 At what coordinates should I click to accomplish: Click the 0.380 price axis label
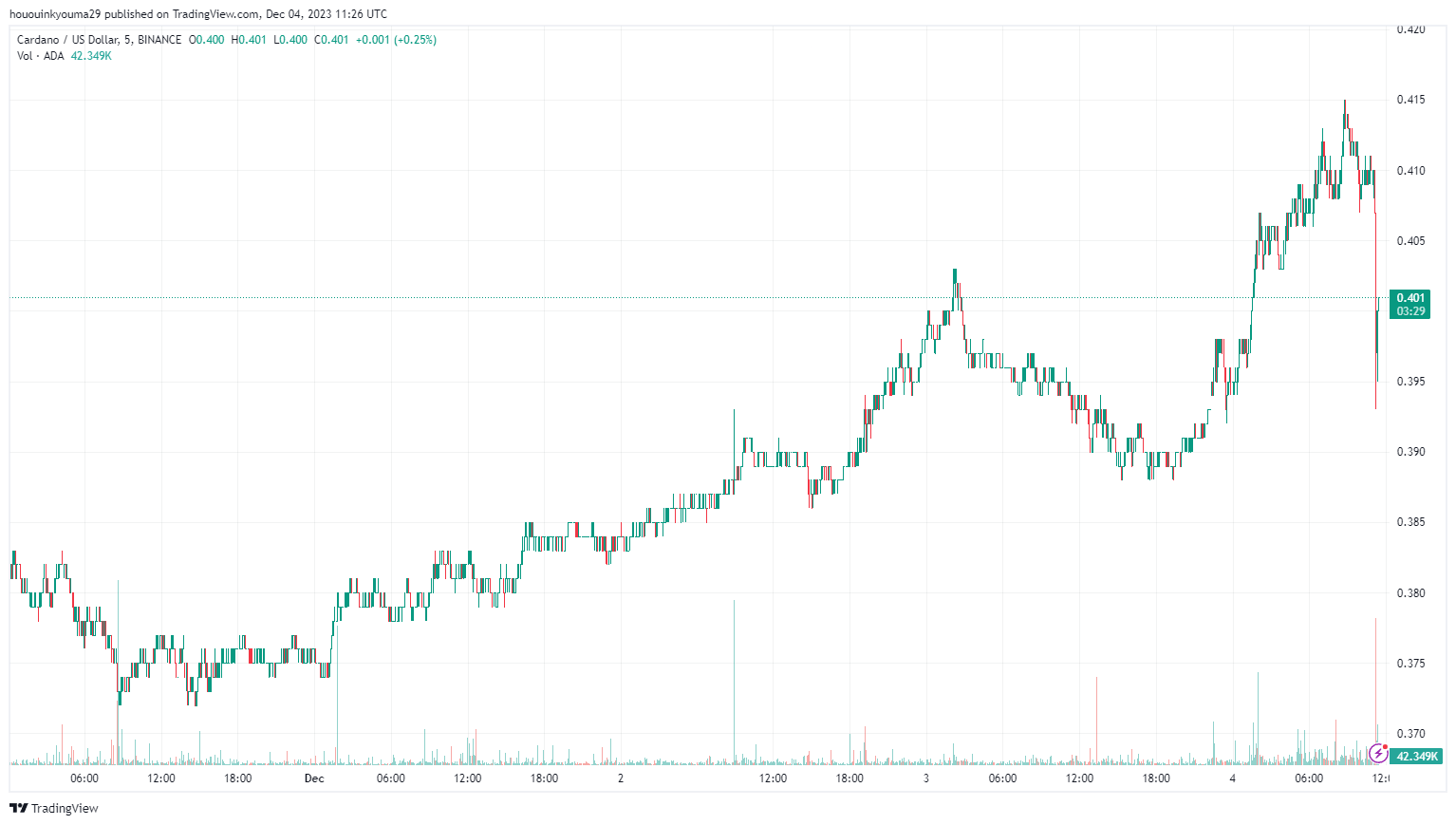(1410, 593)
